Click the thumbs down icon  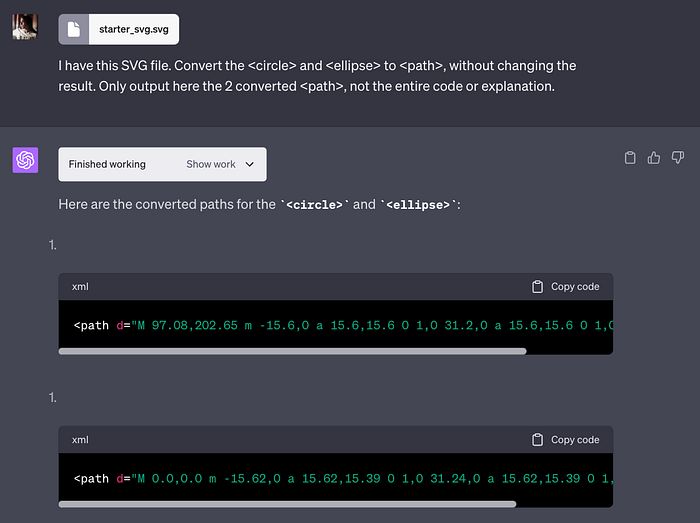pos(678,158)
